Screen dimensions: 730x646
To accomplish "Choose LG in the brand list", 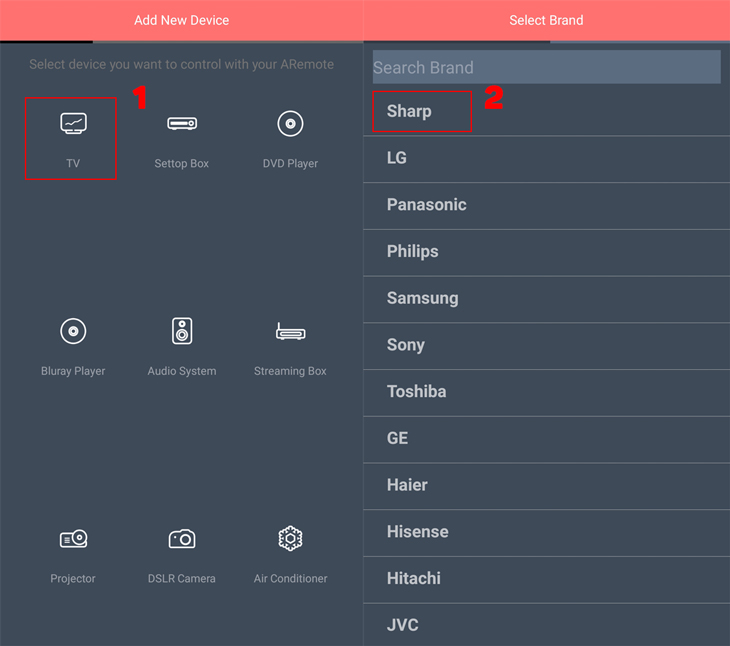I will (547, 158).
